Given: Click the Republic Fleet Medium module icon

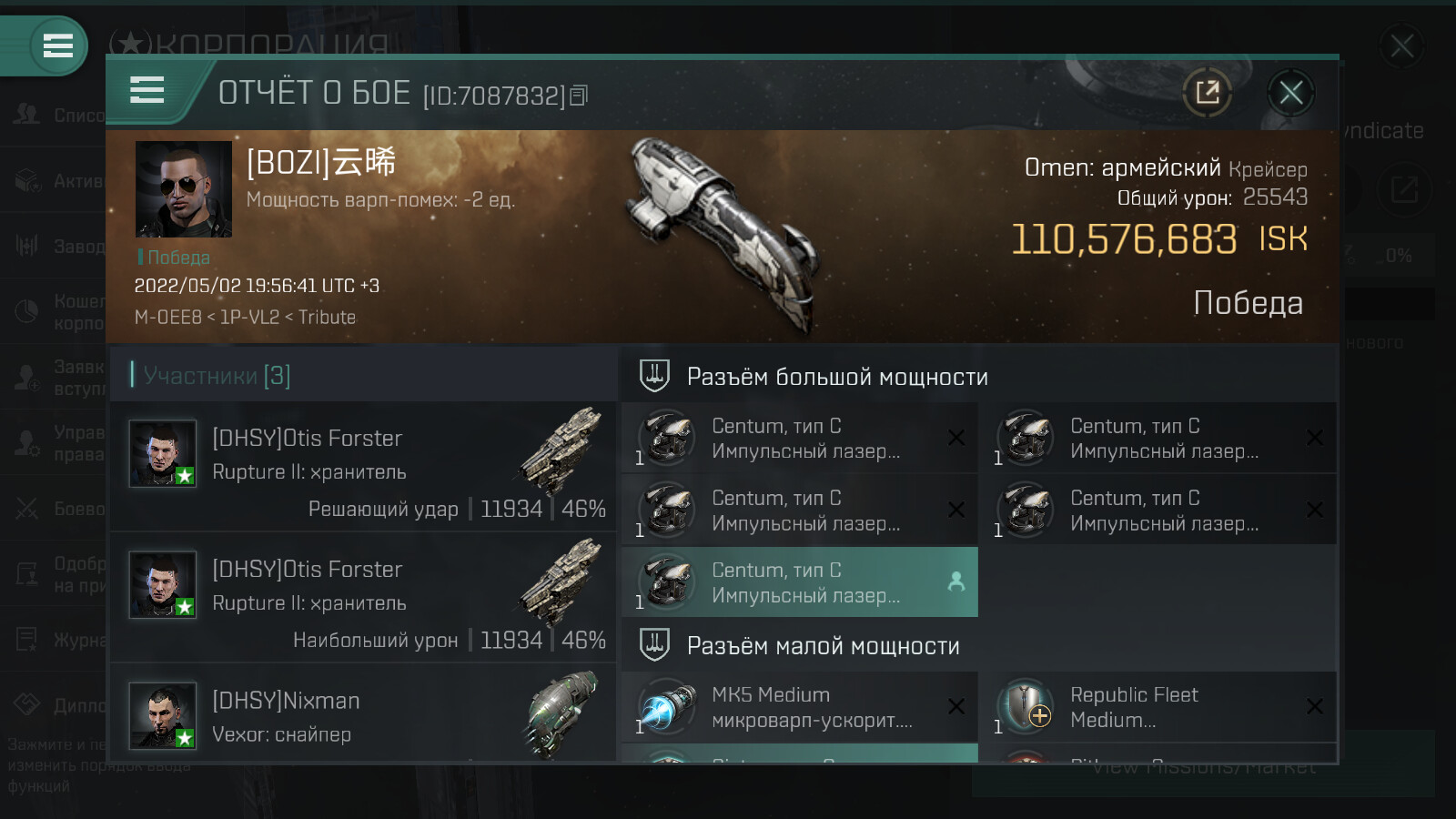Looking at the screenshot, I should pos(1026,707).
